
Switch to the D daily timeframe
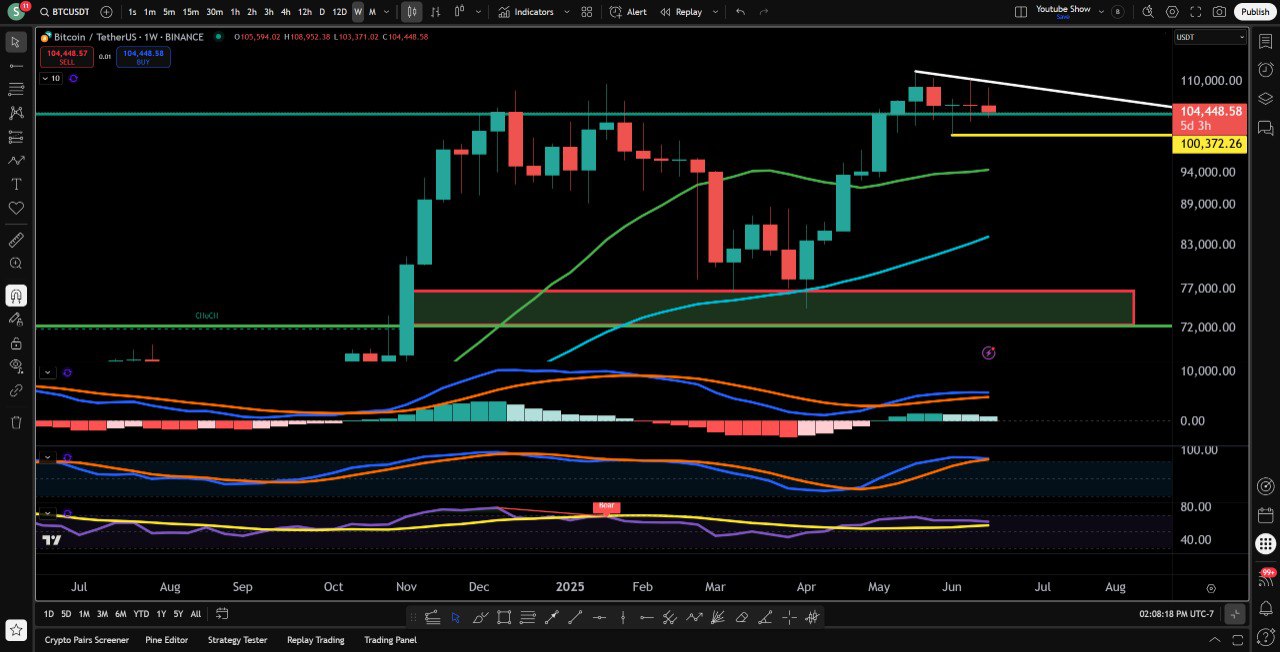(322, 12)
